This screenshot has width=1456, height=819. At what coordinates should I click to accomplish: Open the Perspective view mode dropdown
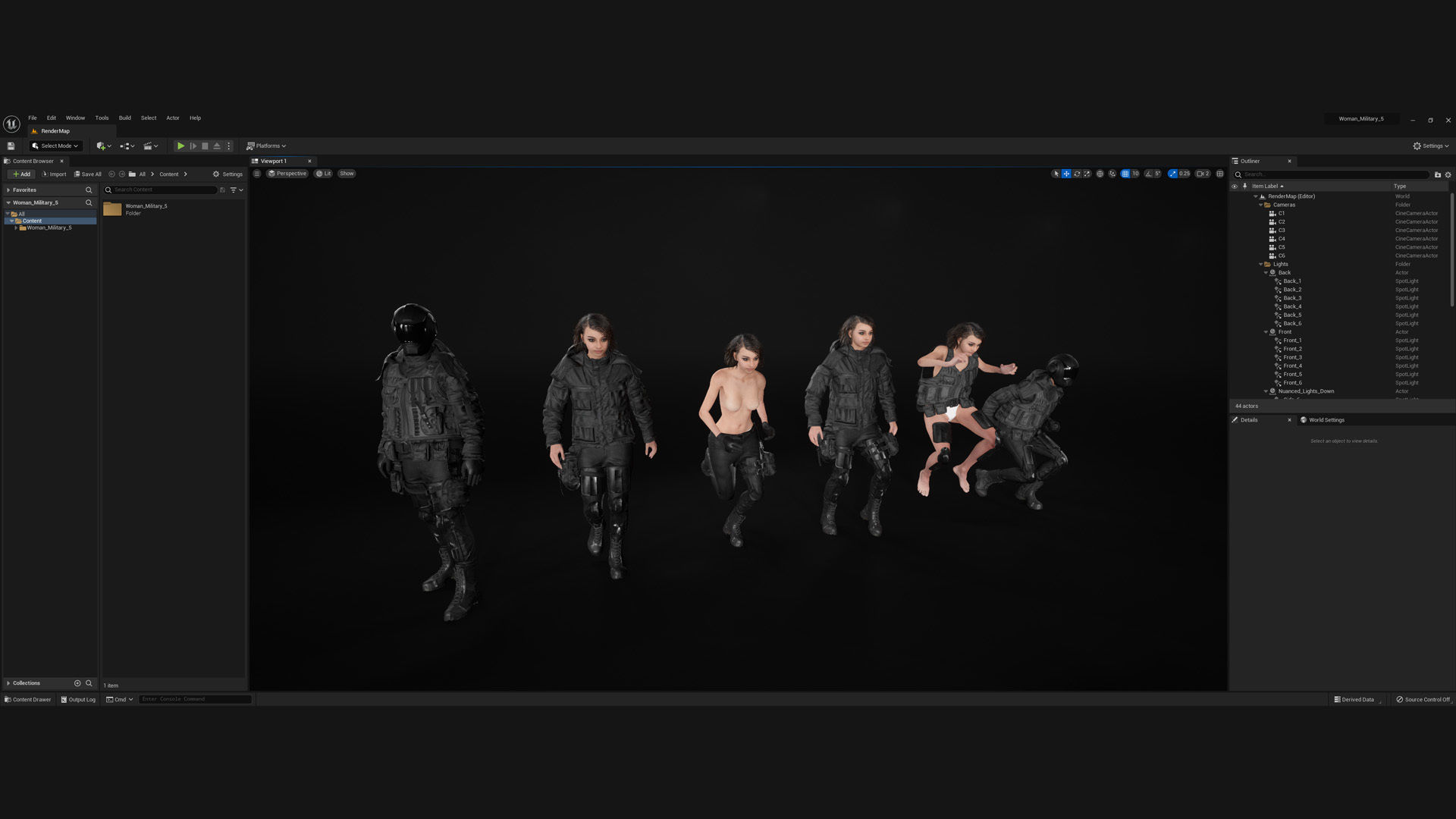[x=287, y=173]
